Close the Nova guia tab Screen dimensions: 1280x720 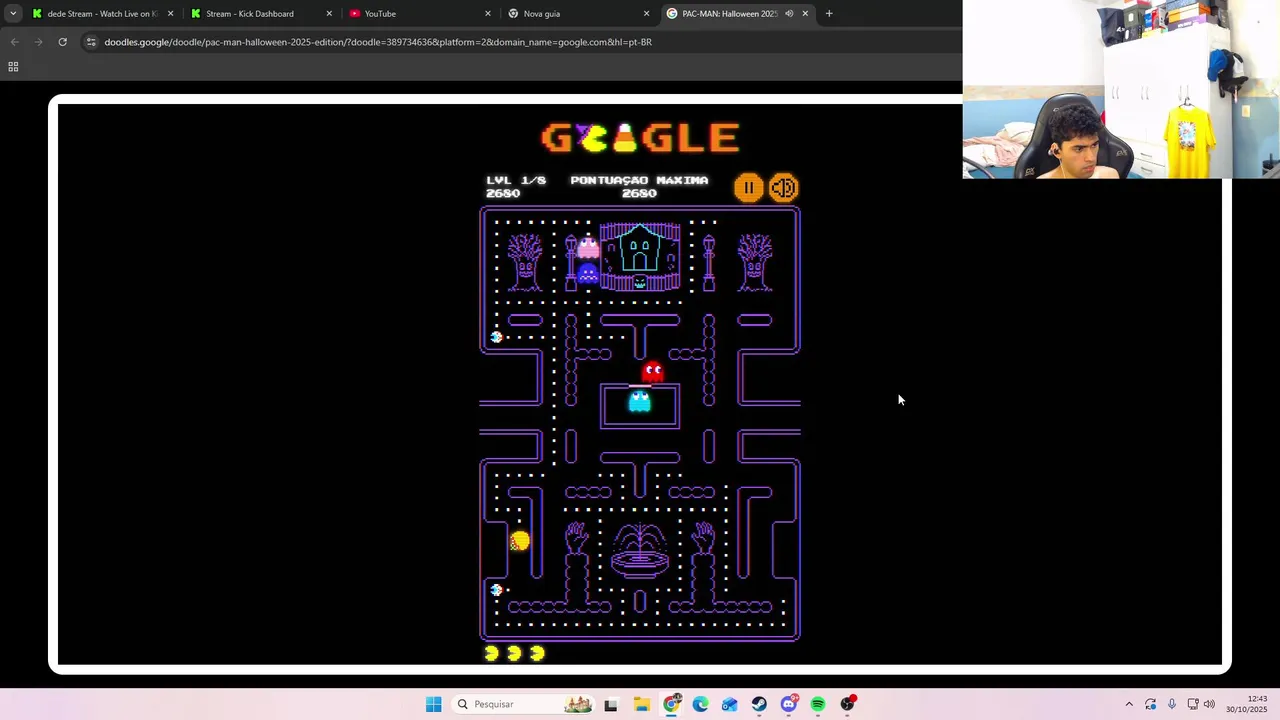click(x=646, y=14)
